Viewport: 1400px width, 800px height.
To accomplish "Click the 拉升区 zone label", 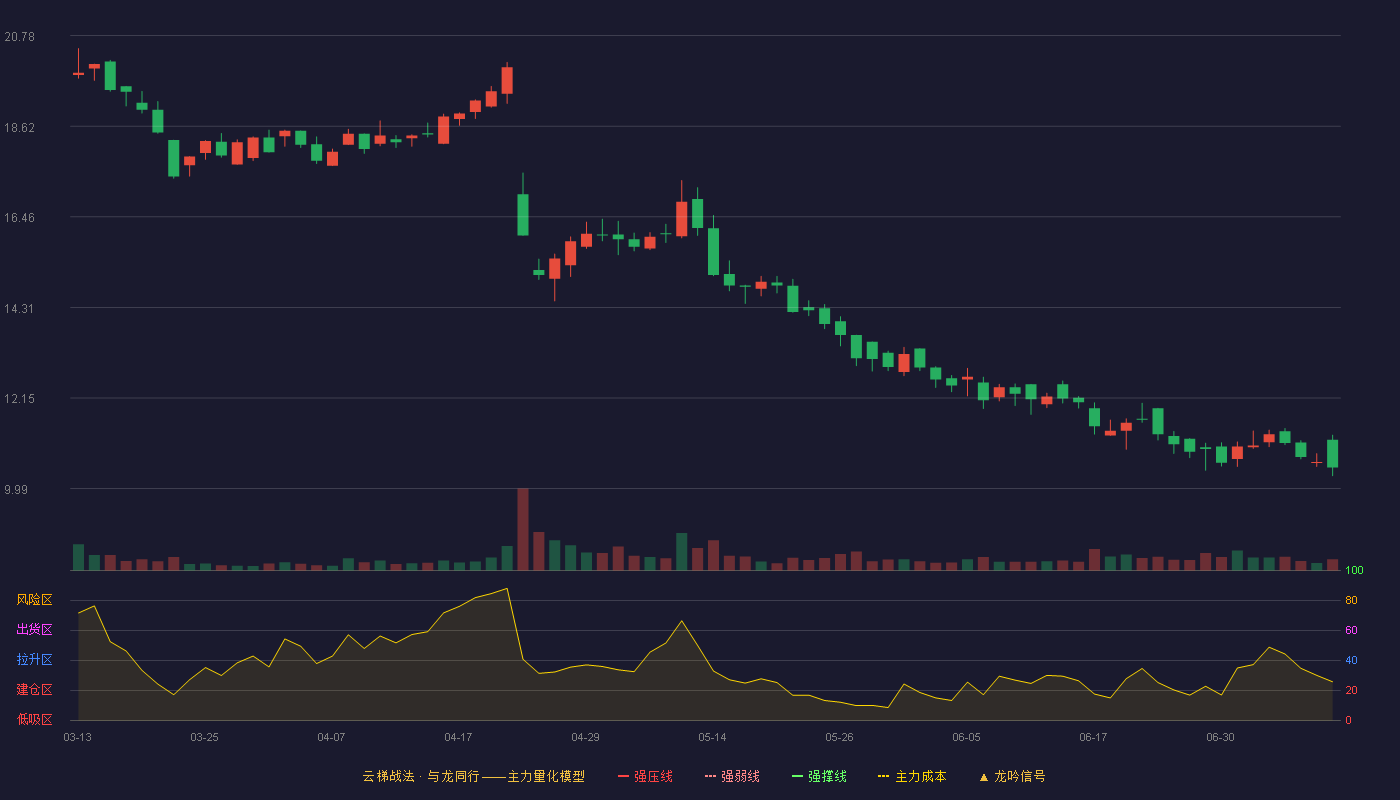I will (x=34, y=660).
